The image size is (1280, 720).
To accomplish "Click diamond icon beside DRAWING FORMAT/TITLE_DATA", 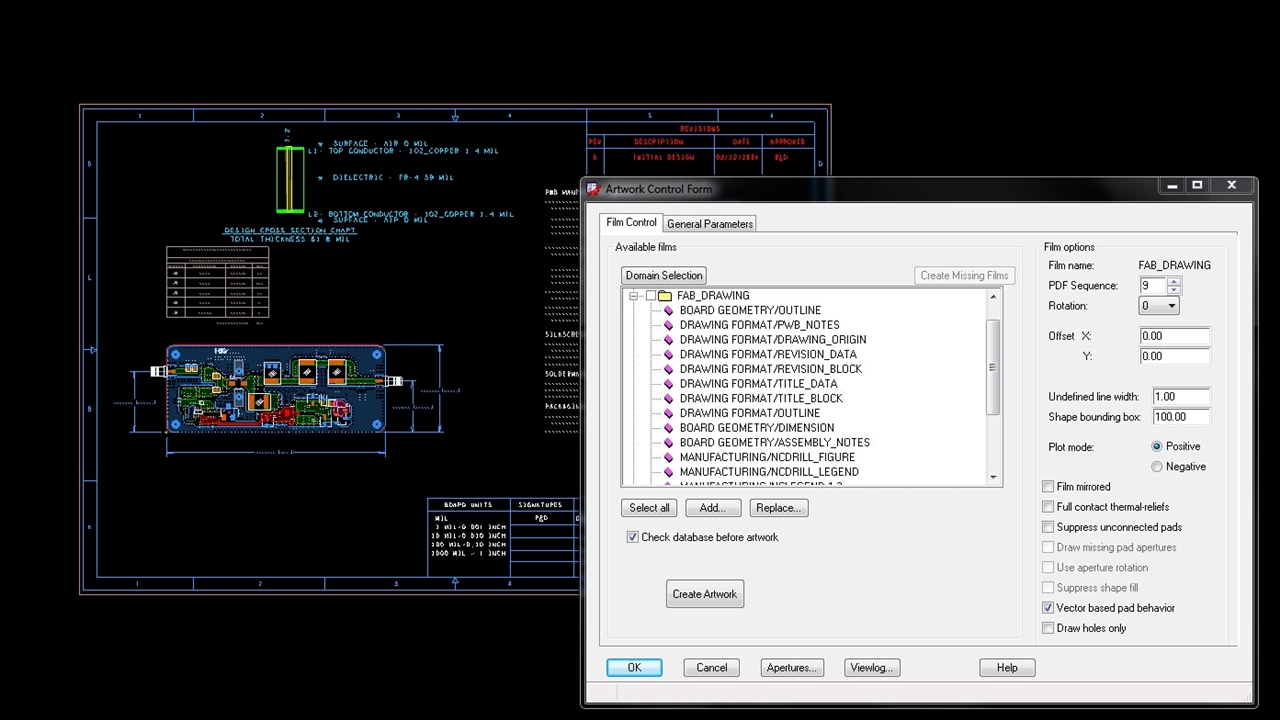I will [x=669, y=384].
